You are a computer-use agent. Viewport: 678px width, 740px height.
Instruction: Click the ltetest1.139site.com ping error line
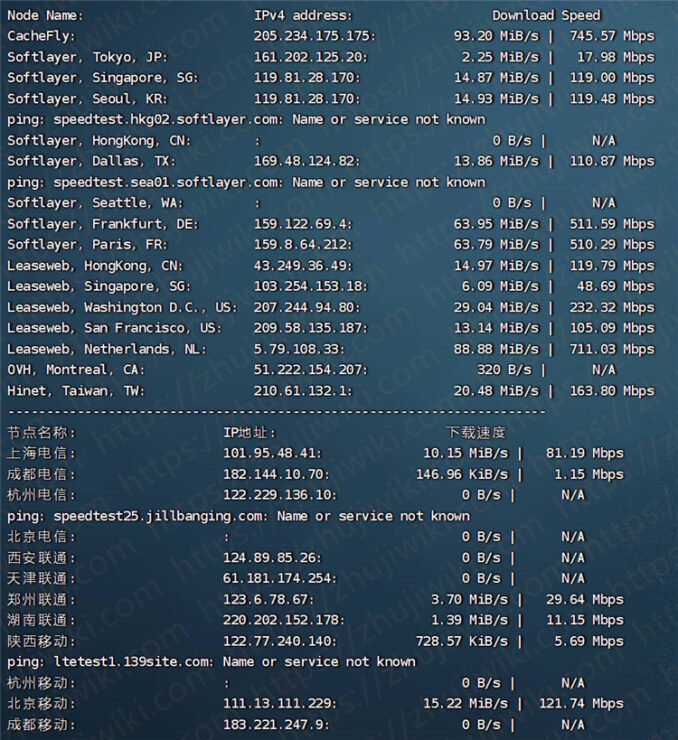point(211,663)
